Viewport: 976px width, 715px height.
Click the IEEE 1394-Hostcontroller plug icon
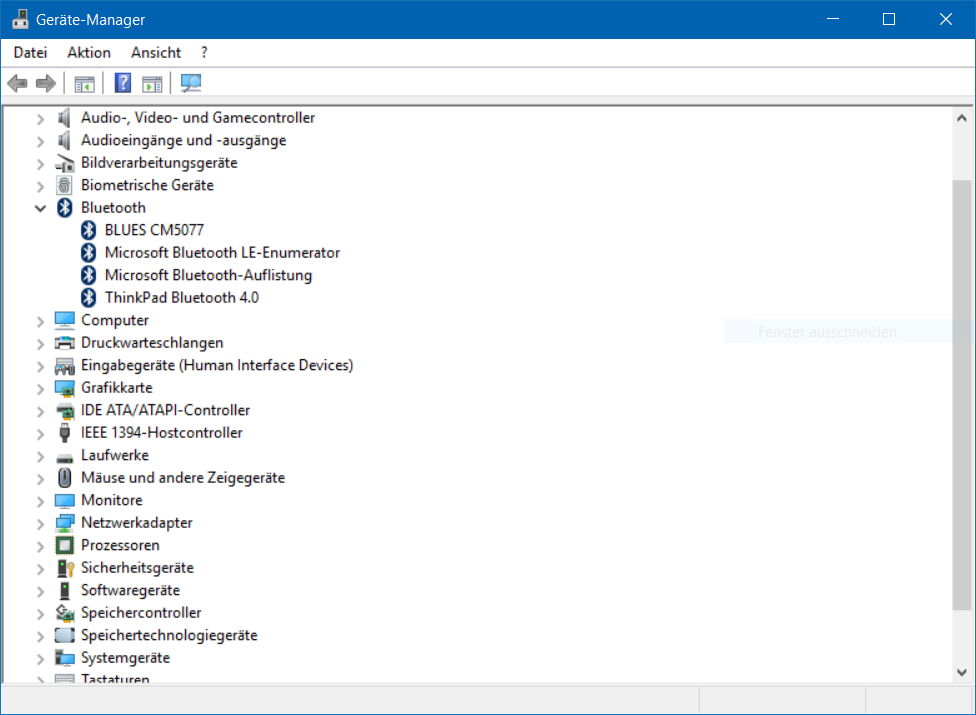point(65,432)
